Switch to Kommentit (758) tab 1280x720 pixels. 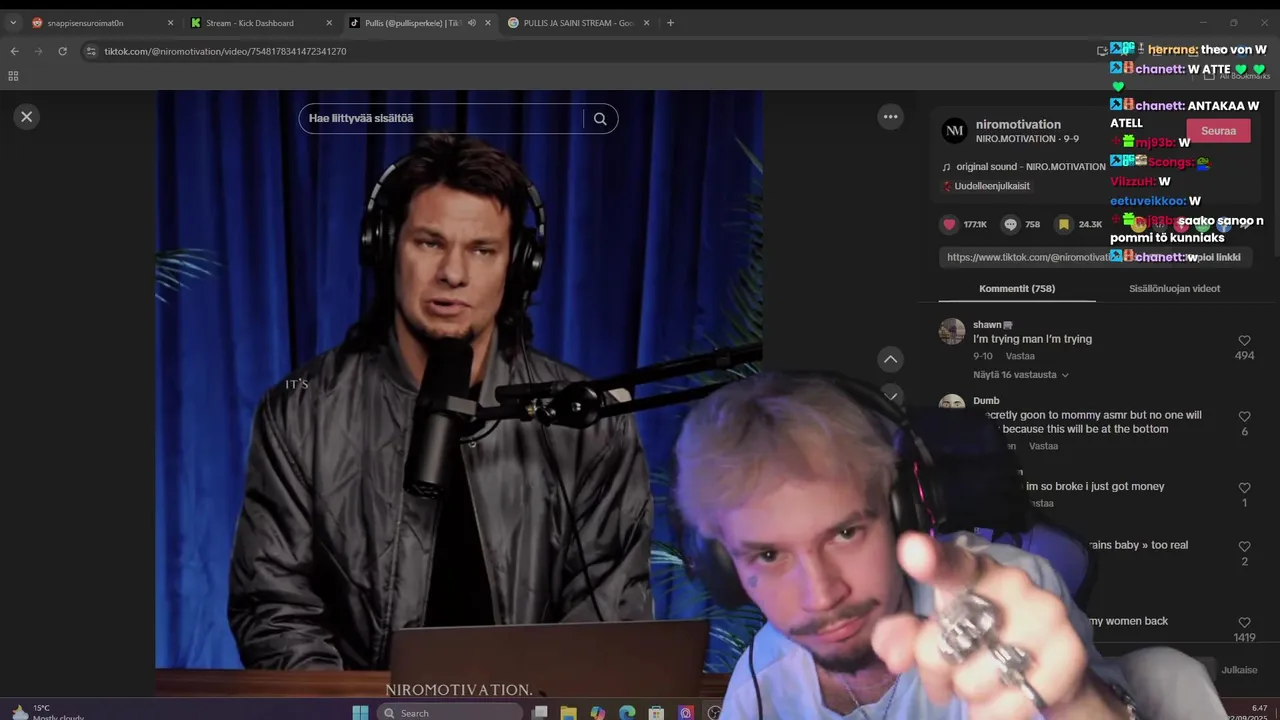pos(1017,289)
